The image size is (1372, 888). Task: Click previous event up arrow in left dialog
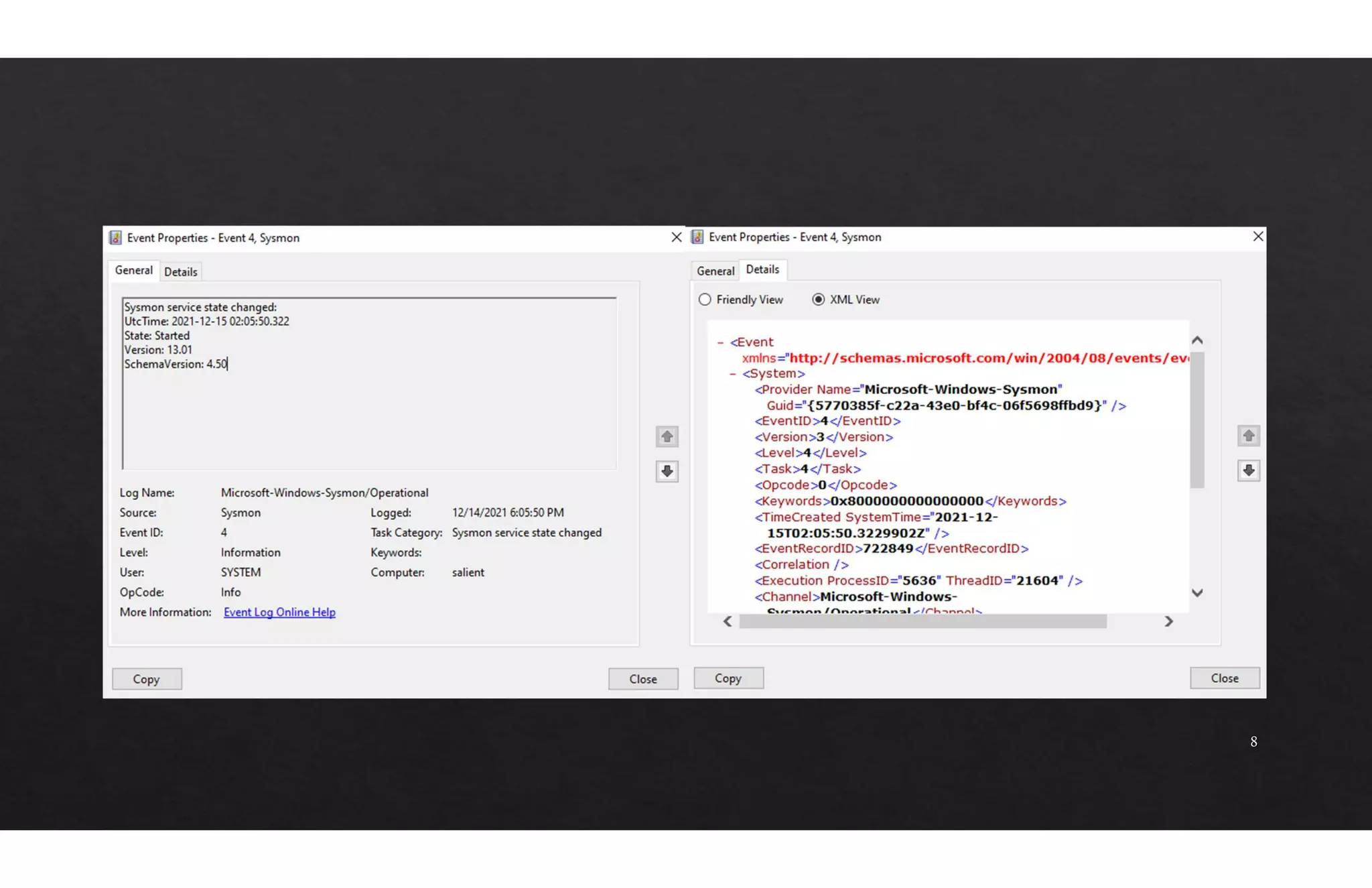tap(667, 437)
